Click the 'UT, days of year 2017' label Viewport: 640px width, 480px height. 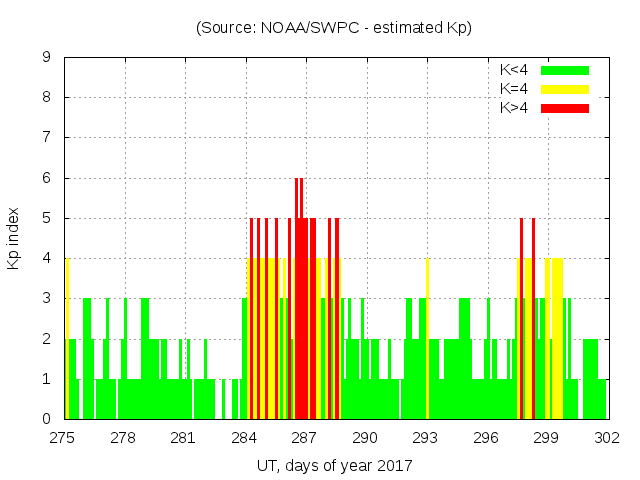pyautogui.click(x=334, y=465)
